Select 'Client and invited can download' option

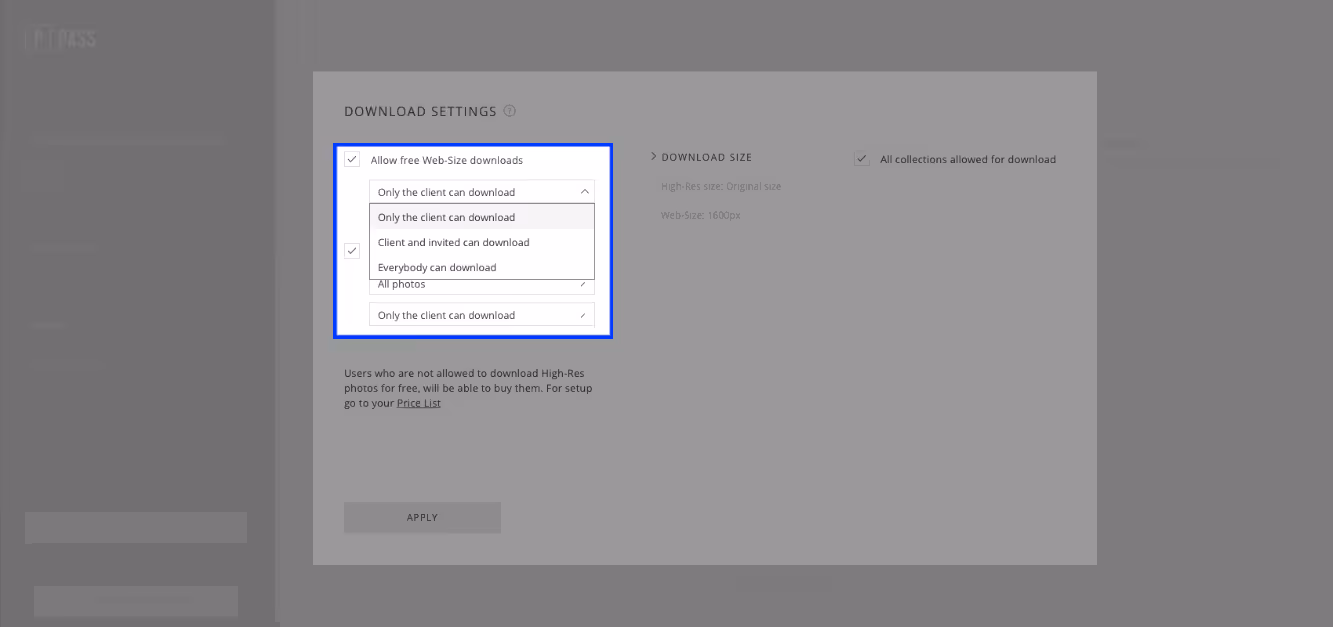482,242
